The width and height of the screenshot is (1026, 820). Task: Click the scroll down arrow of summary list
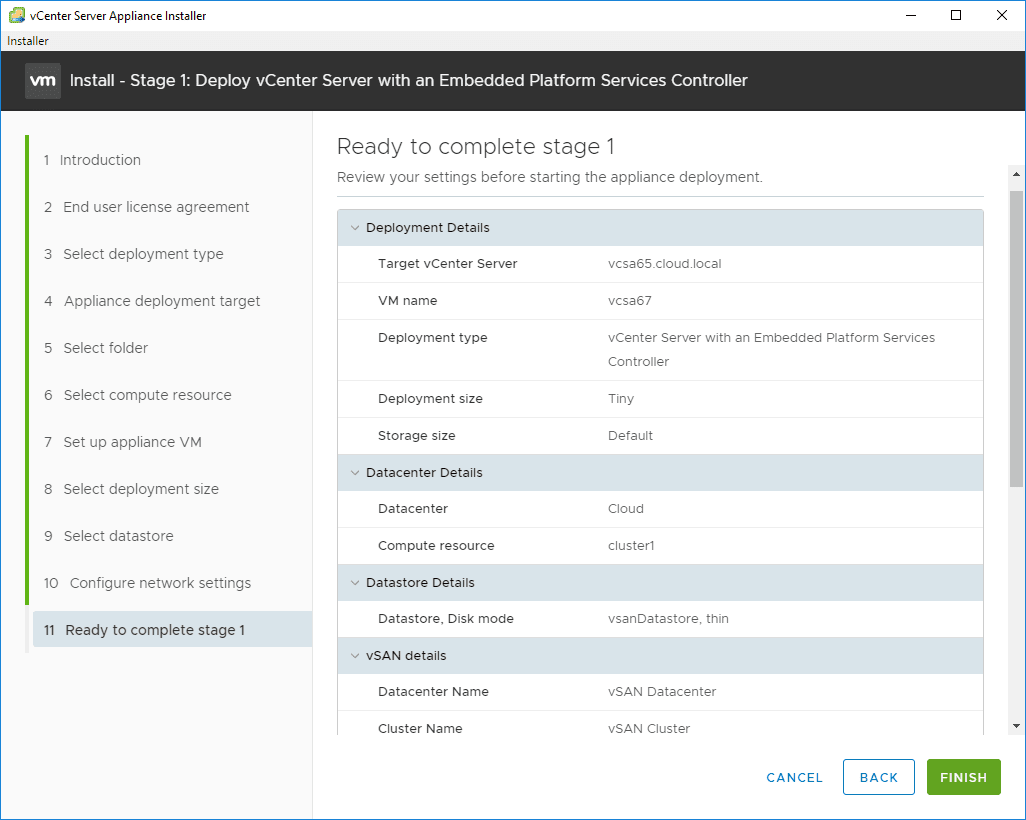1016,725
